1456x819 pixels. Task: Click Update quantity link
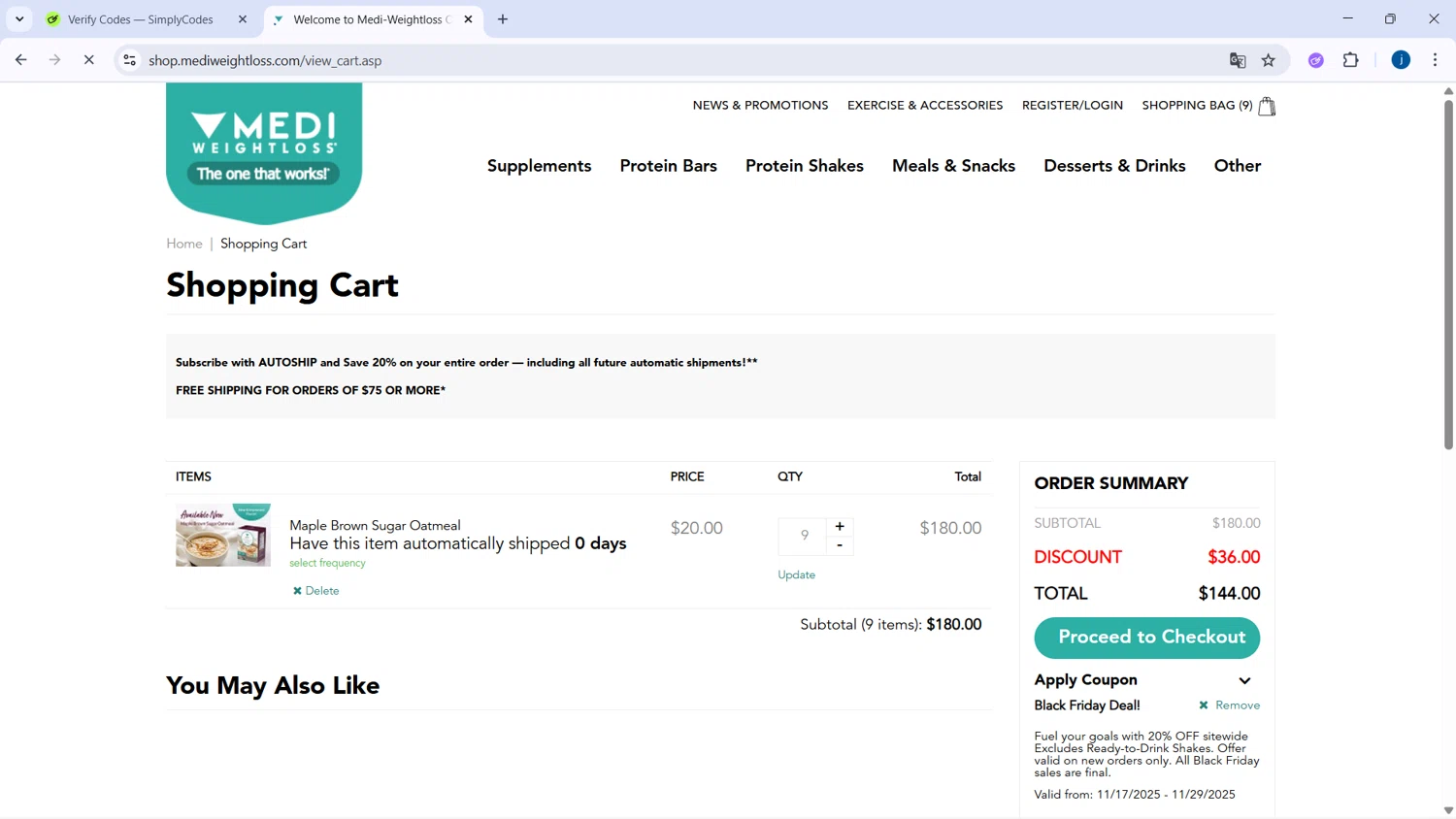[x=796, y=574]
